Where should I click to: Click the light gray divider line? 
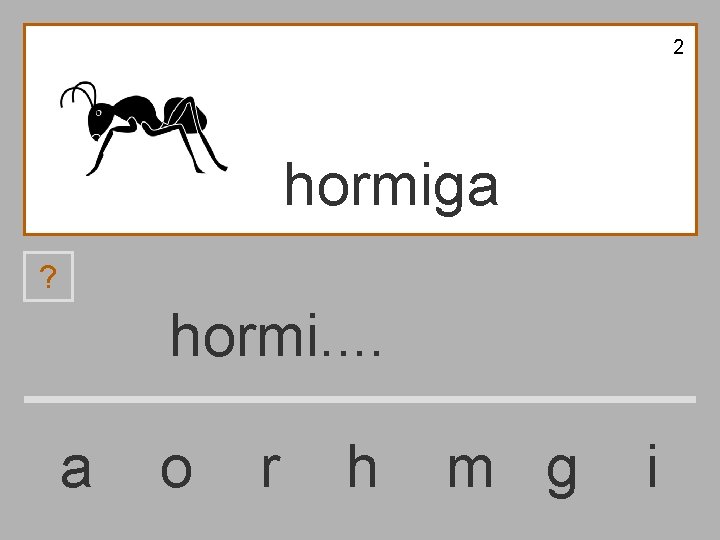(x=360, y=399)
